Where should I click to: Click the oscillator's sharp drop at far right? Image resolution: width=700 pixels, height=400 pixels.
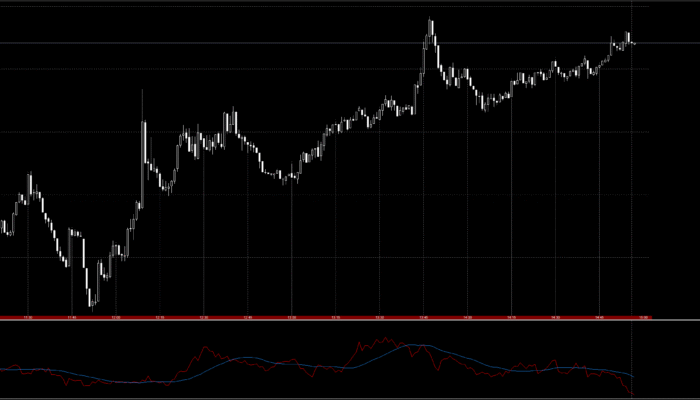click(627, 387)
